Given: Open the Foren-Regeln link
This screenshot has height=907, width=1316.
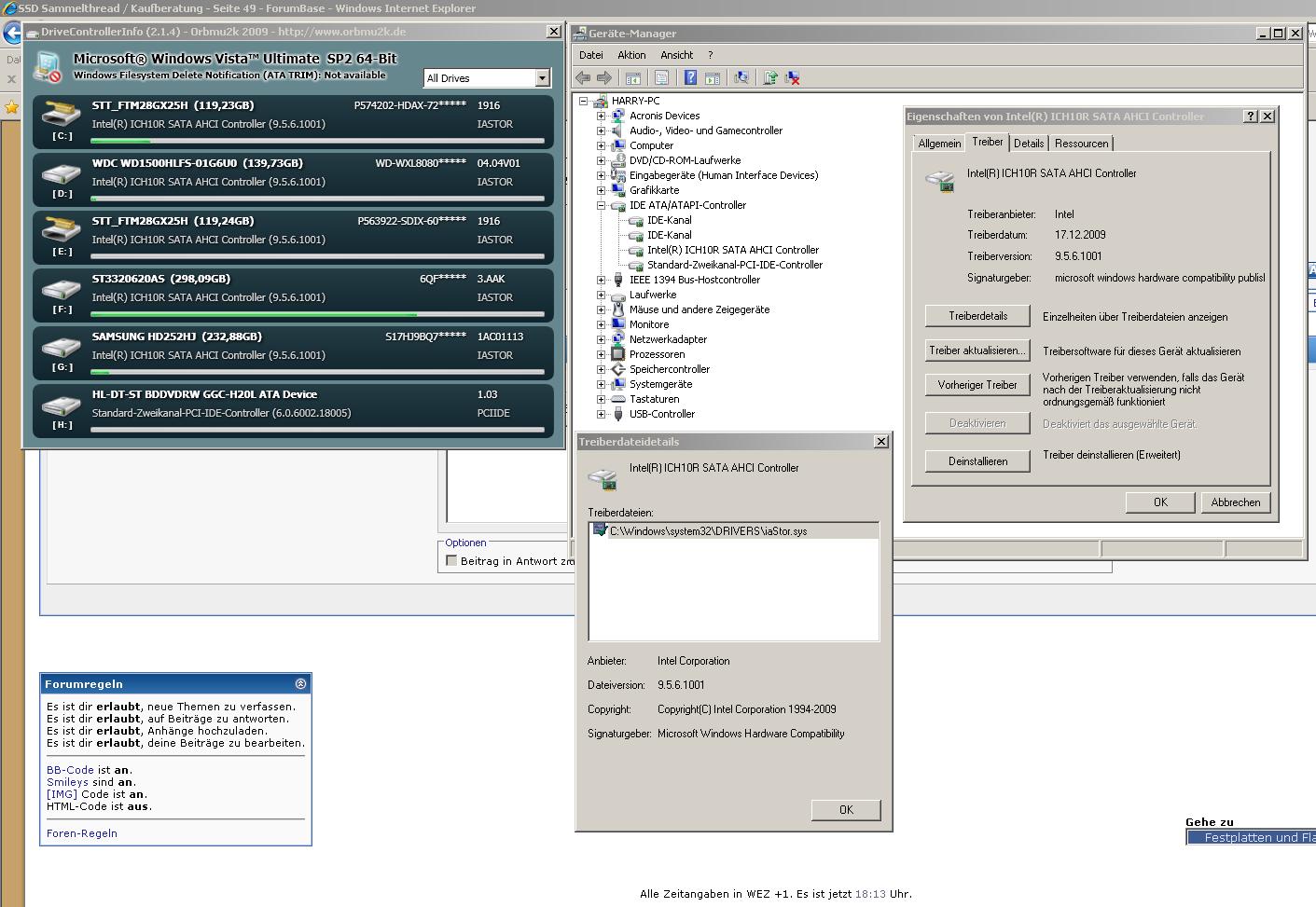Looking at the screenshot, I should (x=82, y=833).
